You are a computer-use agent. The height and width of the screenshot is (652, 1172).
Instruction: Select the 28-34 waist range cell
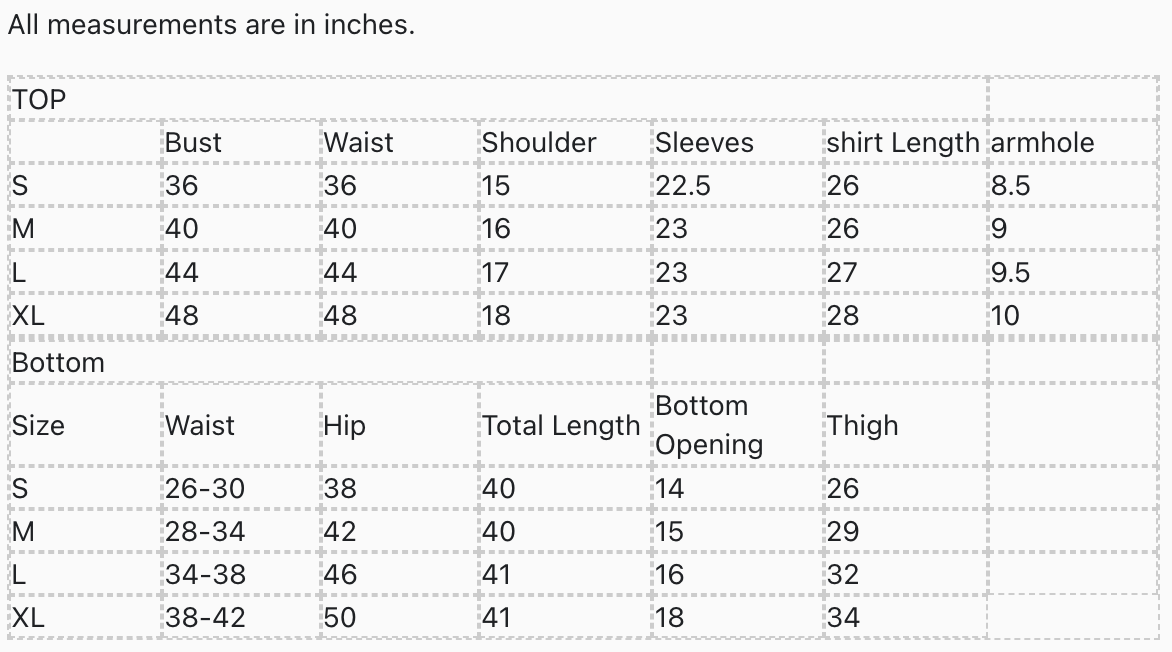tap(205, 531)
